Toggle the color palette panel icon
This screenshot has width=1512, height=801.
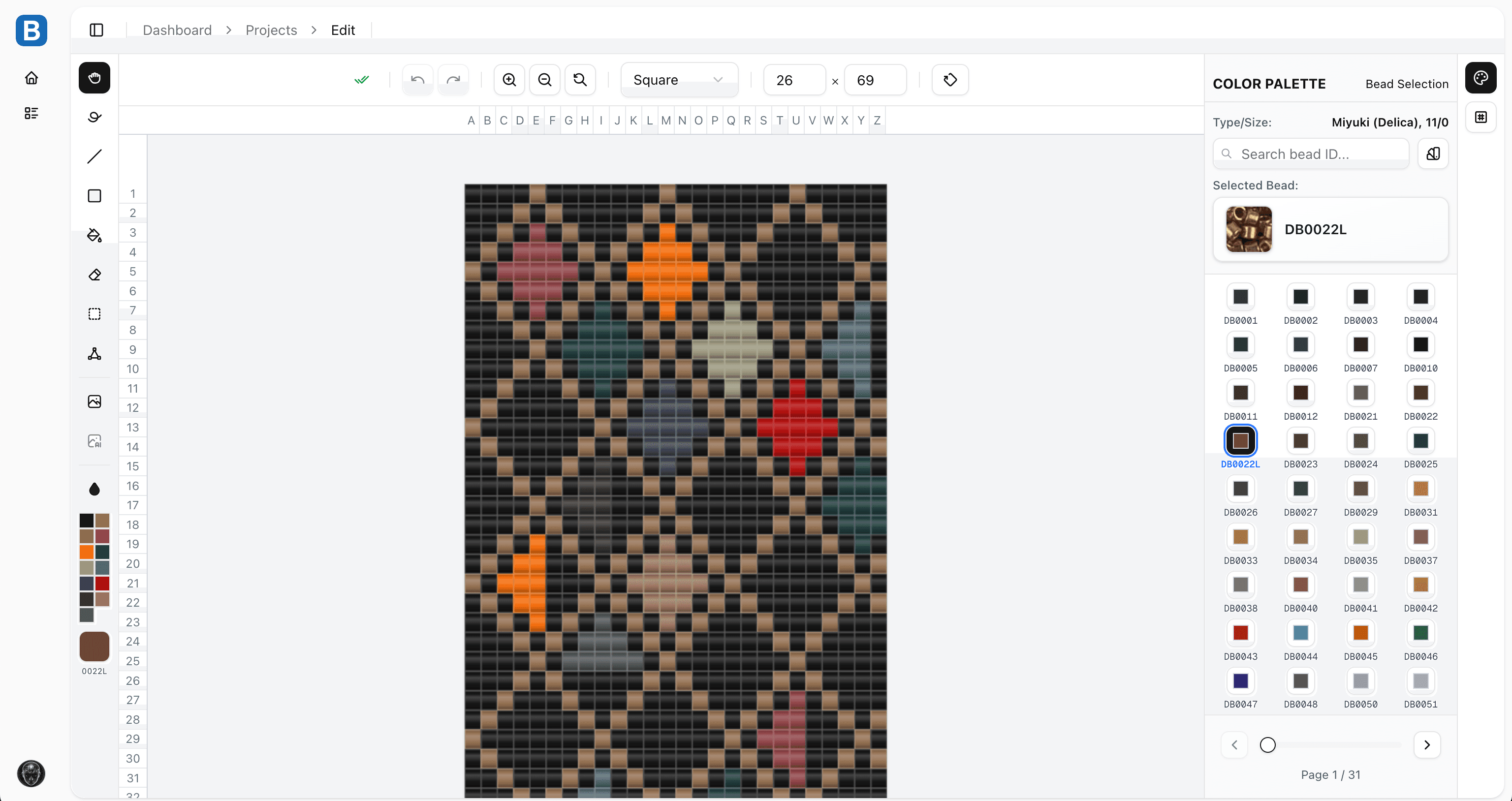click(1481, 77)
